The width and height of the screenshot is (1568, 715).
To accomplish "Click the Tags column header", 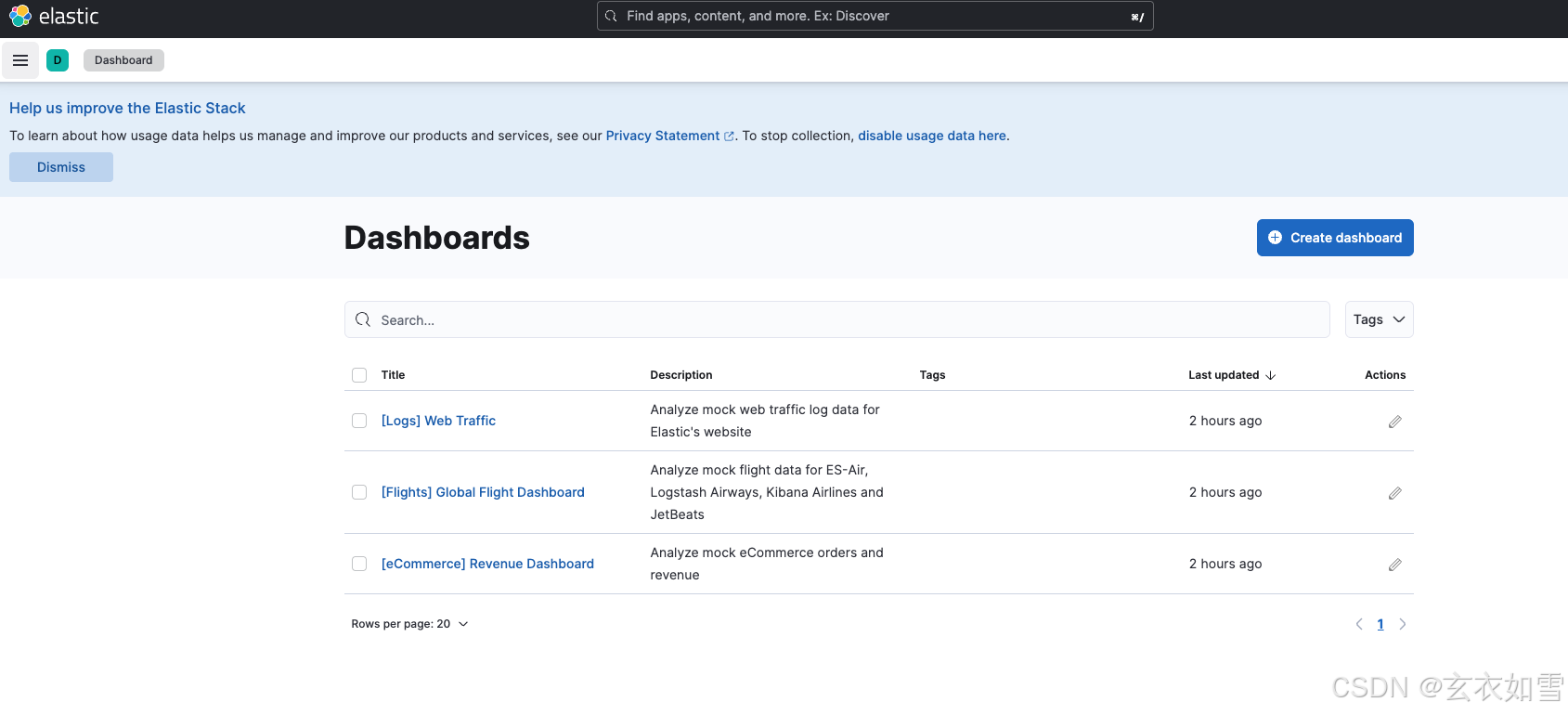I will 932,375.
